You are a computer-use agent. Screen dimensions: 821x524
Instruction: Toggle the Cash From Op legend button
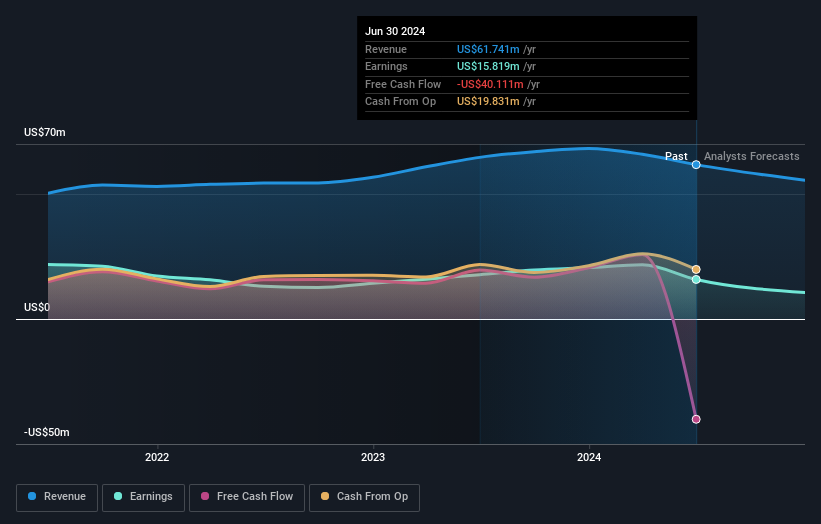[364, 497]
